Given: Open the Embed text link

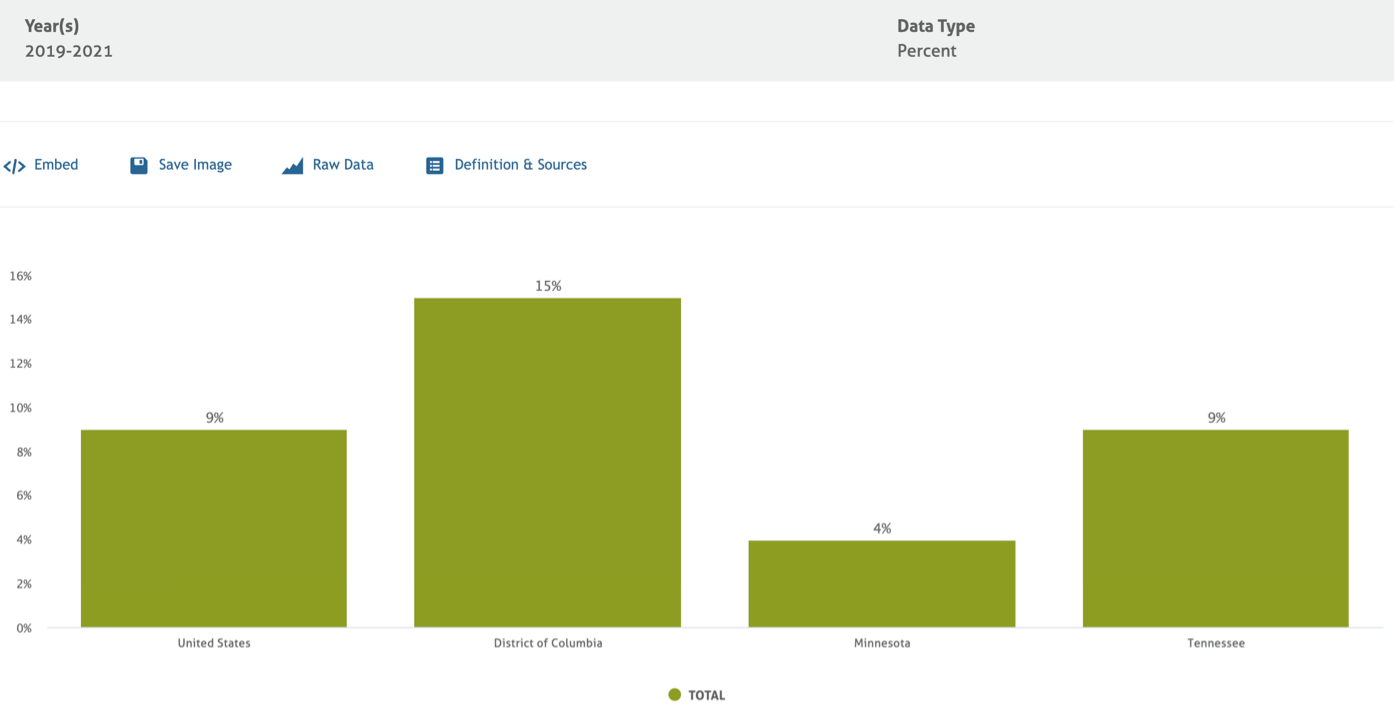Looking at the screenshot, I should point(56,165).
